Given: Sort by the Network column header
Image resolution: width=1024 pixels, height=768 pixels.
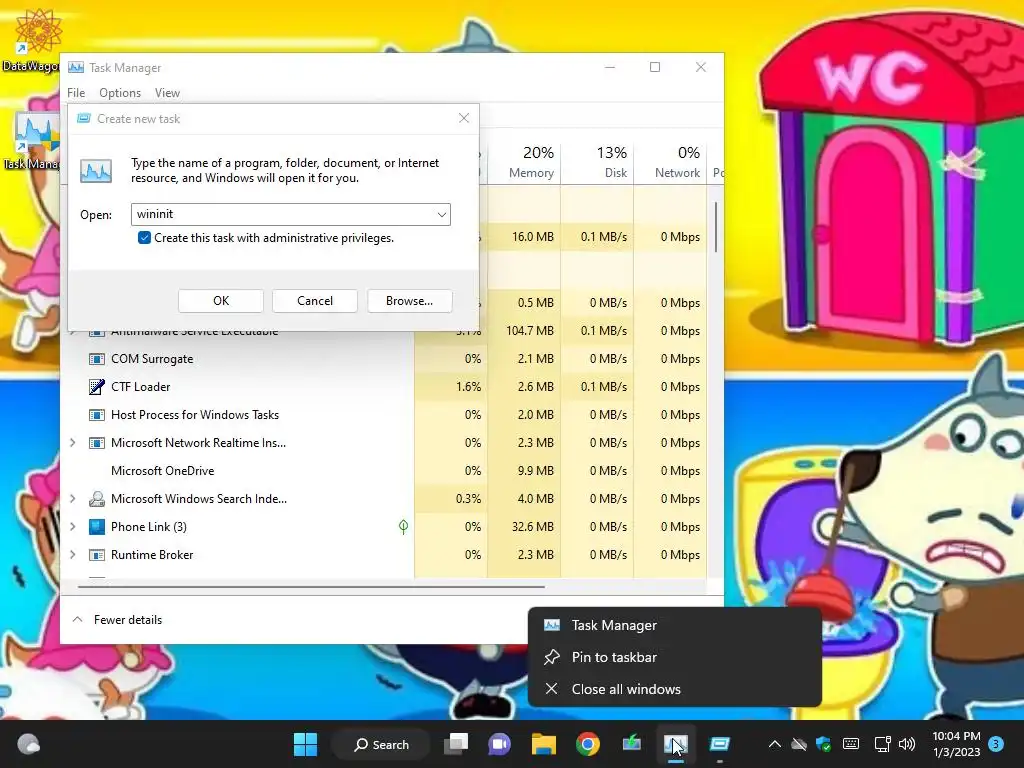Looking at the screenshot, I should pyautogui.click(x=671, y=161).
